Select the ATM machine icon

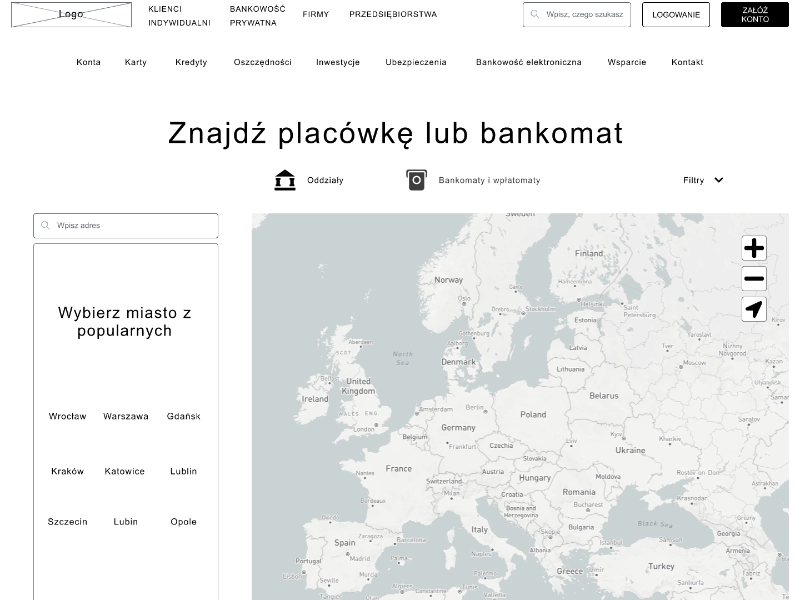coord(416,180)
